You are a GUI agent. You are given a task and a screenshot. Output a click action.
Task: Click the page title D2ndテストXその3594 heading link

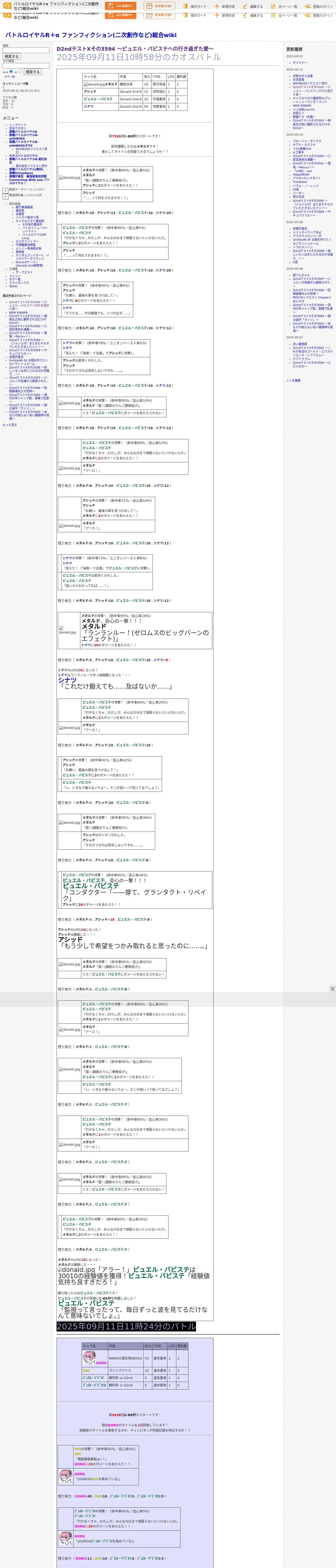pyautogui.click(x=135, y=49)
